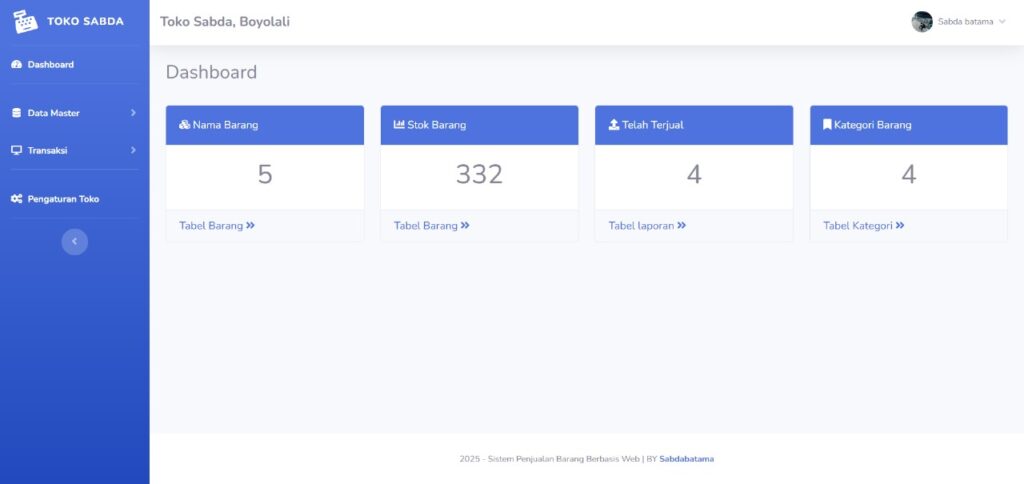1024x484 pixels.
Task: Click the value 5 in Nama Barang card
Action: (x=264, y=175)
